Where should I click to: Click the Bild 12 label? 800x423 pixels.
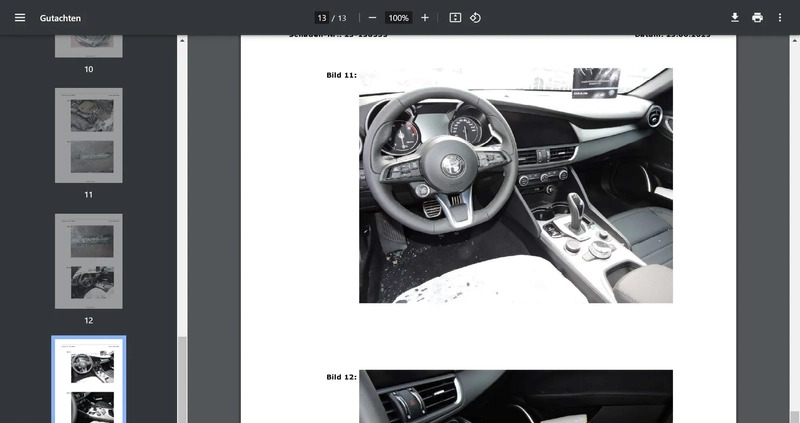[341, 377]
